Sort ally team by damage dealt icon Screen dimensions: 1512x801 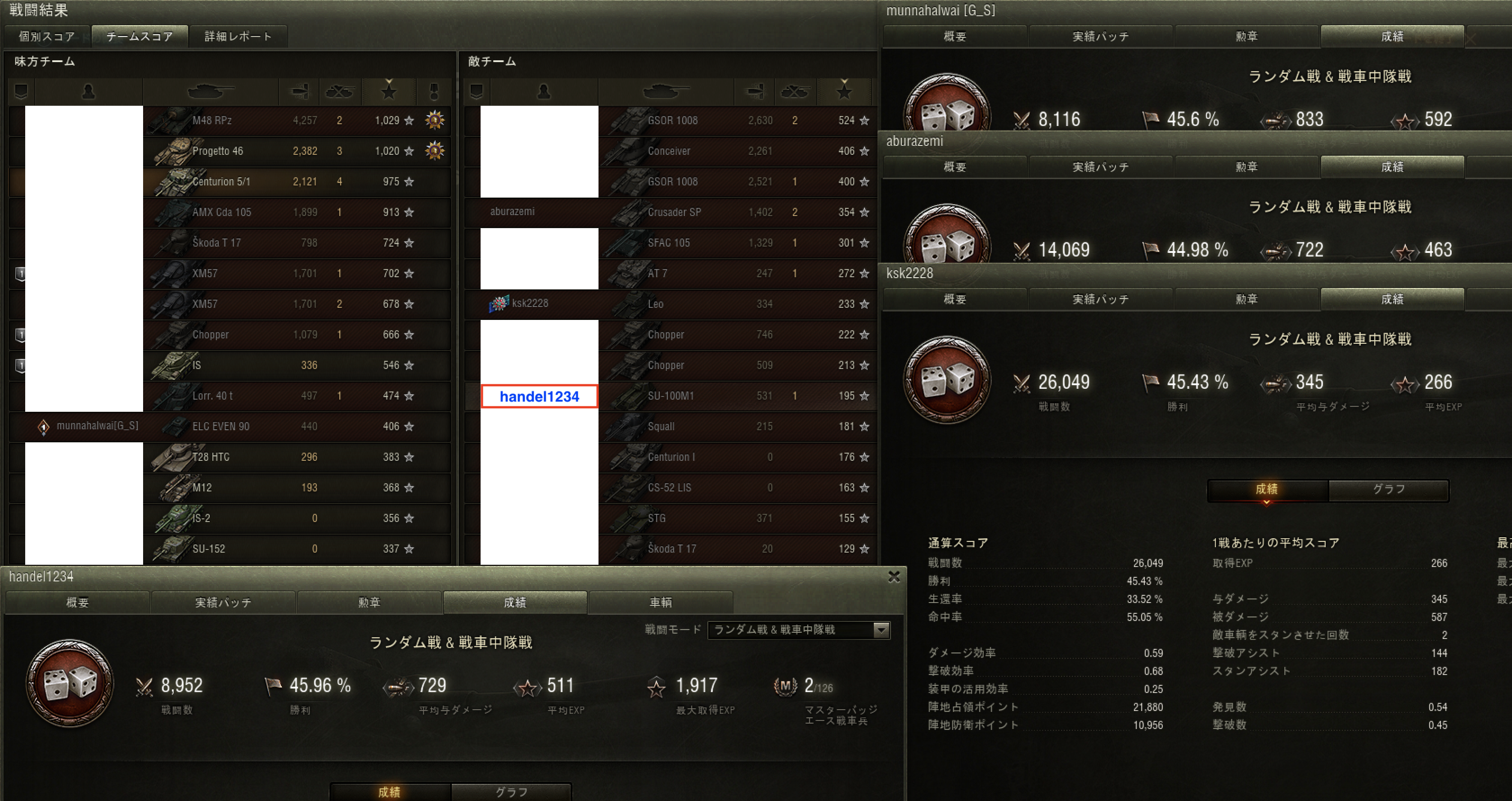tap(299, 91)
